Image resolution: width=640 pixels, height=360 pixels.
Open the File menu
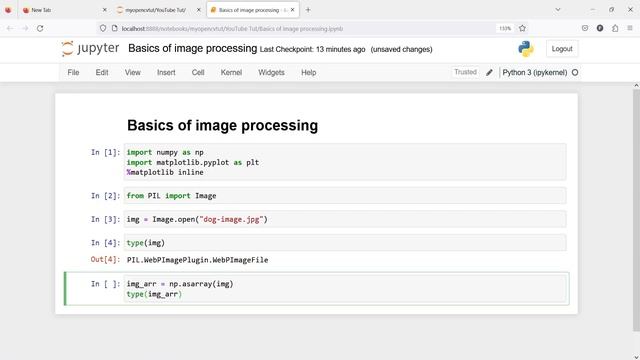tap(73, 73)
